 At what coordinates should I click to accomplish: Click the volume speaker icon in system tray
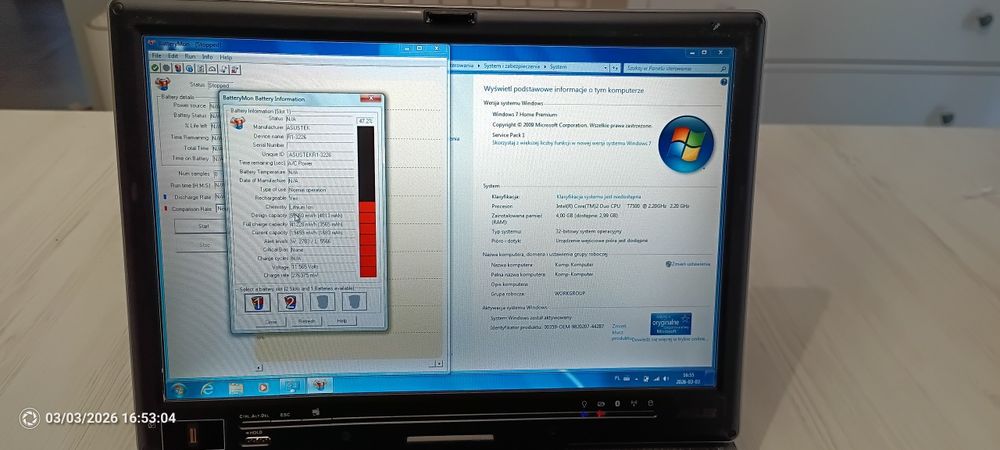665,379
